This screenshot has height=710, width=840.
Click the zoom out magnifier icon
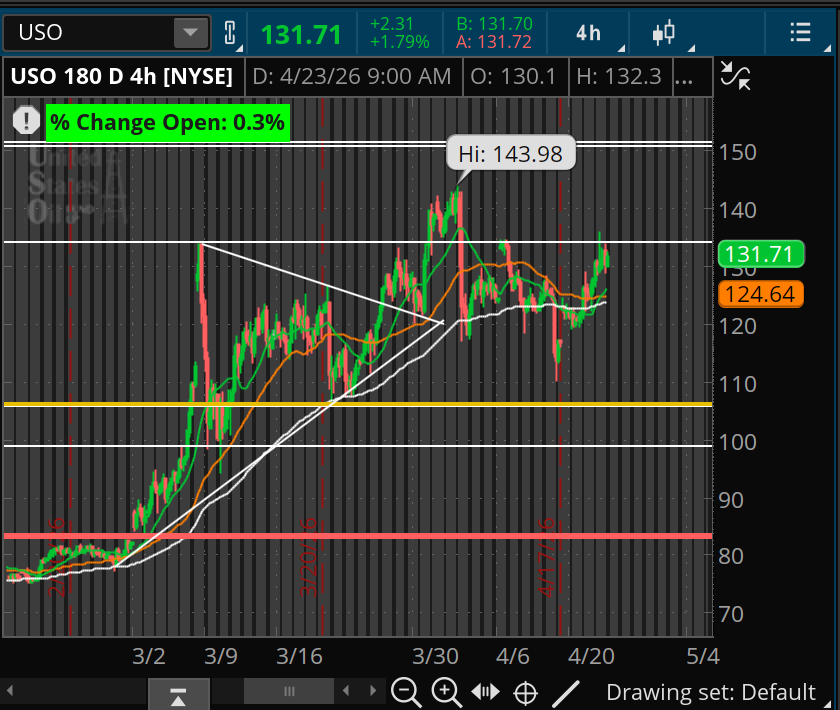[406, 692]
